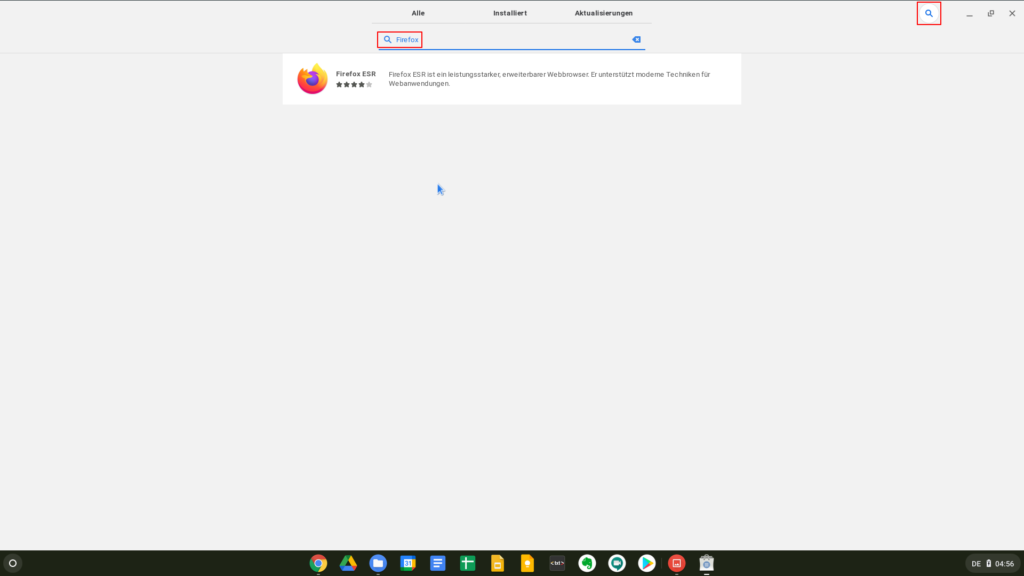Click the search magnifier icon in the title bar
1024x576 pixels.
point(929,13)
